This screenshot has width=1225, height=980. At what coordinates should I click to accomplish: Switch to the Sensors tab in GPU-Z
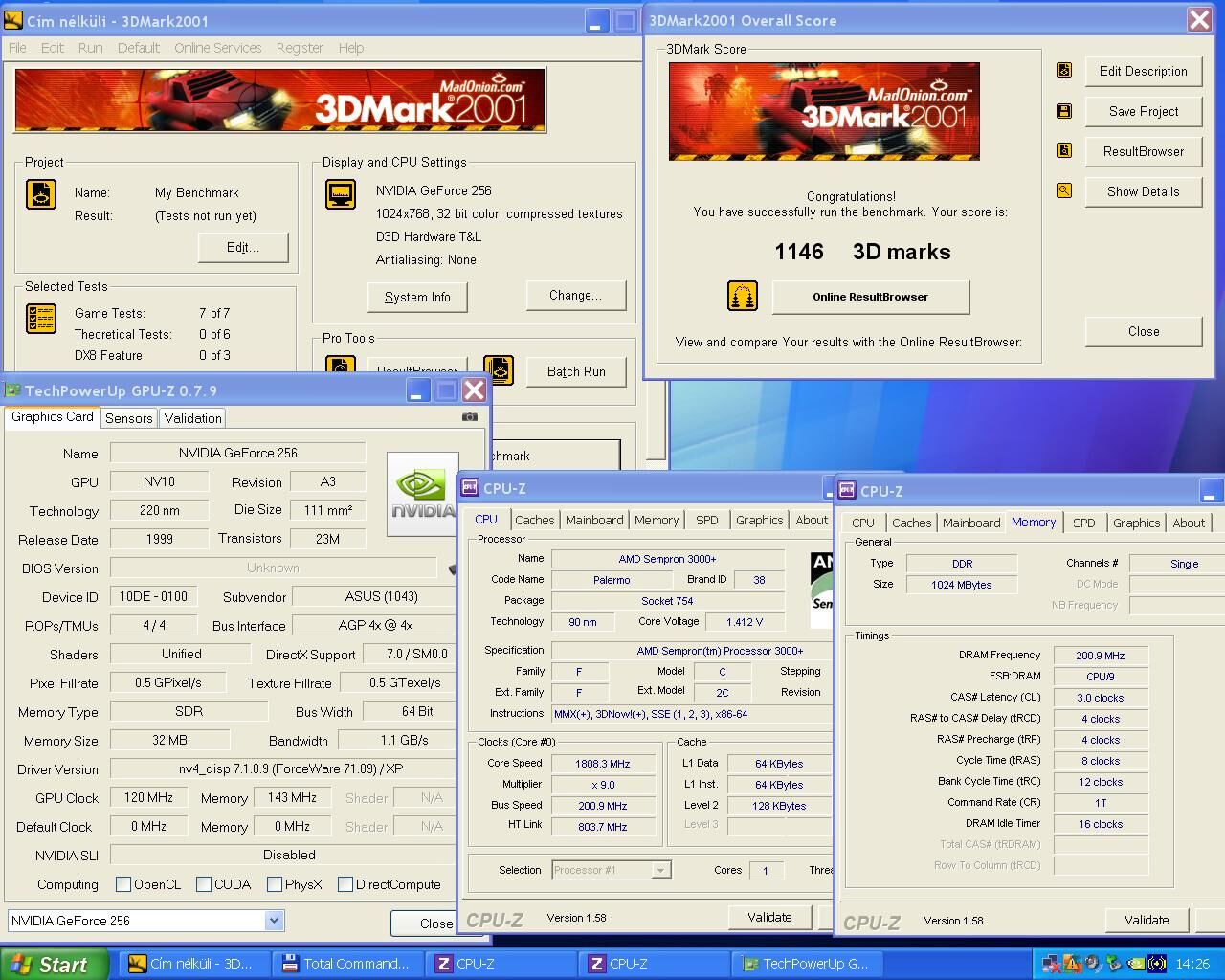click(x=129, y=418)
